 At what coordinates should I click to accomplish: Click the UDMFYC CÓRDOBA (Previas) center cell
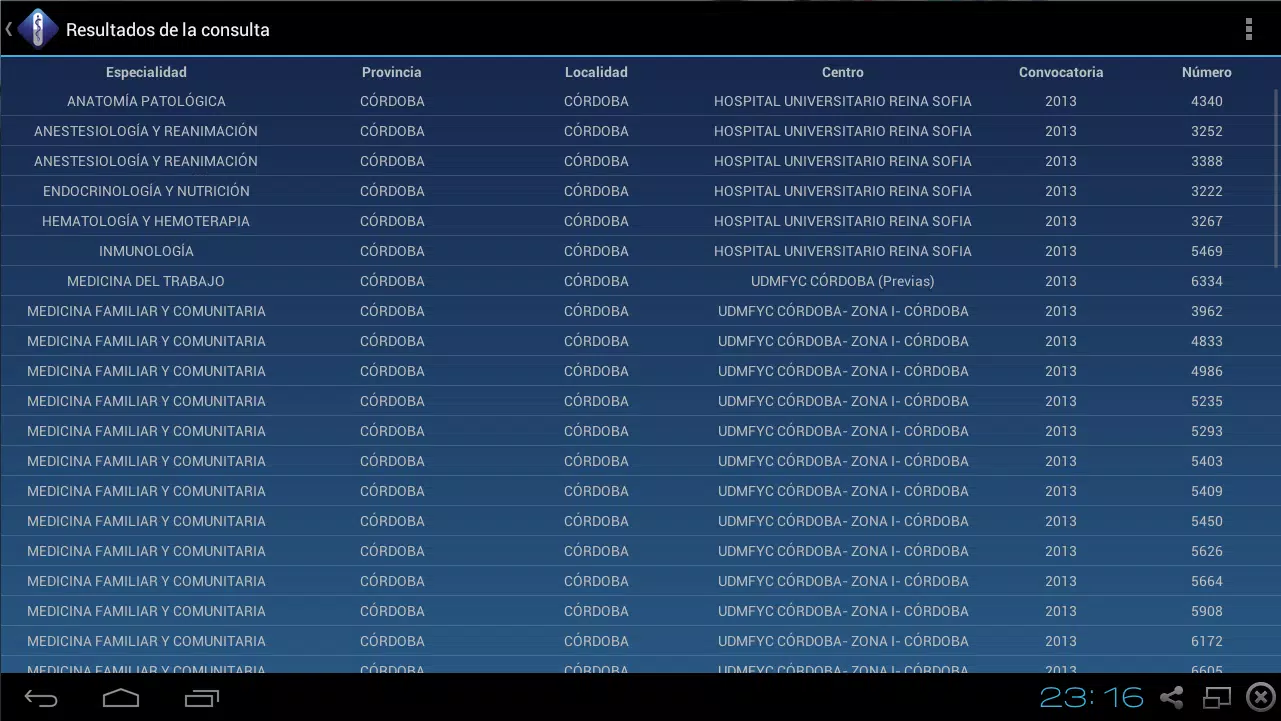[x=843, y=281]
